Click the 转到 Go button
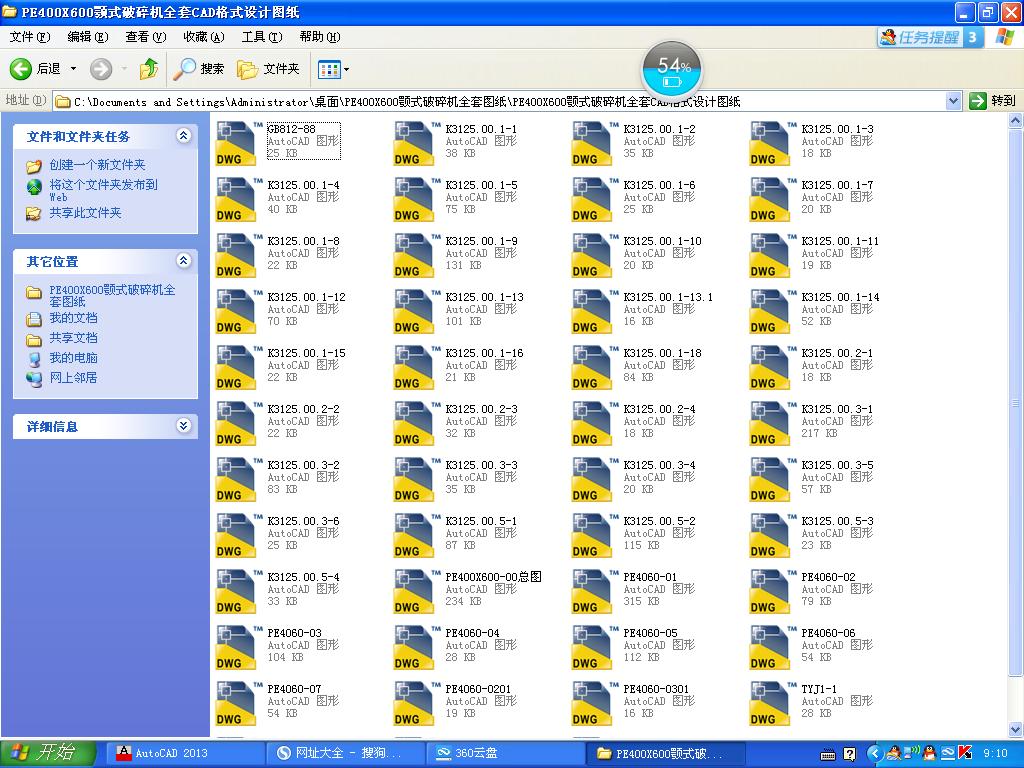This screenshot has height=768, width=1024. pos(993,101)
